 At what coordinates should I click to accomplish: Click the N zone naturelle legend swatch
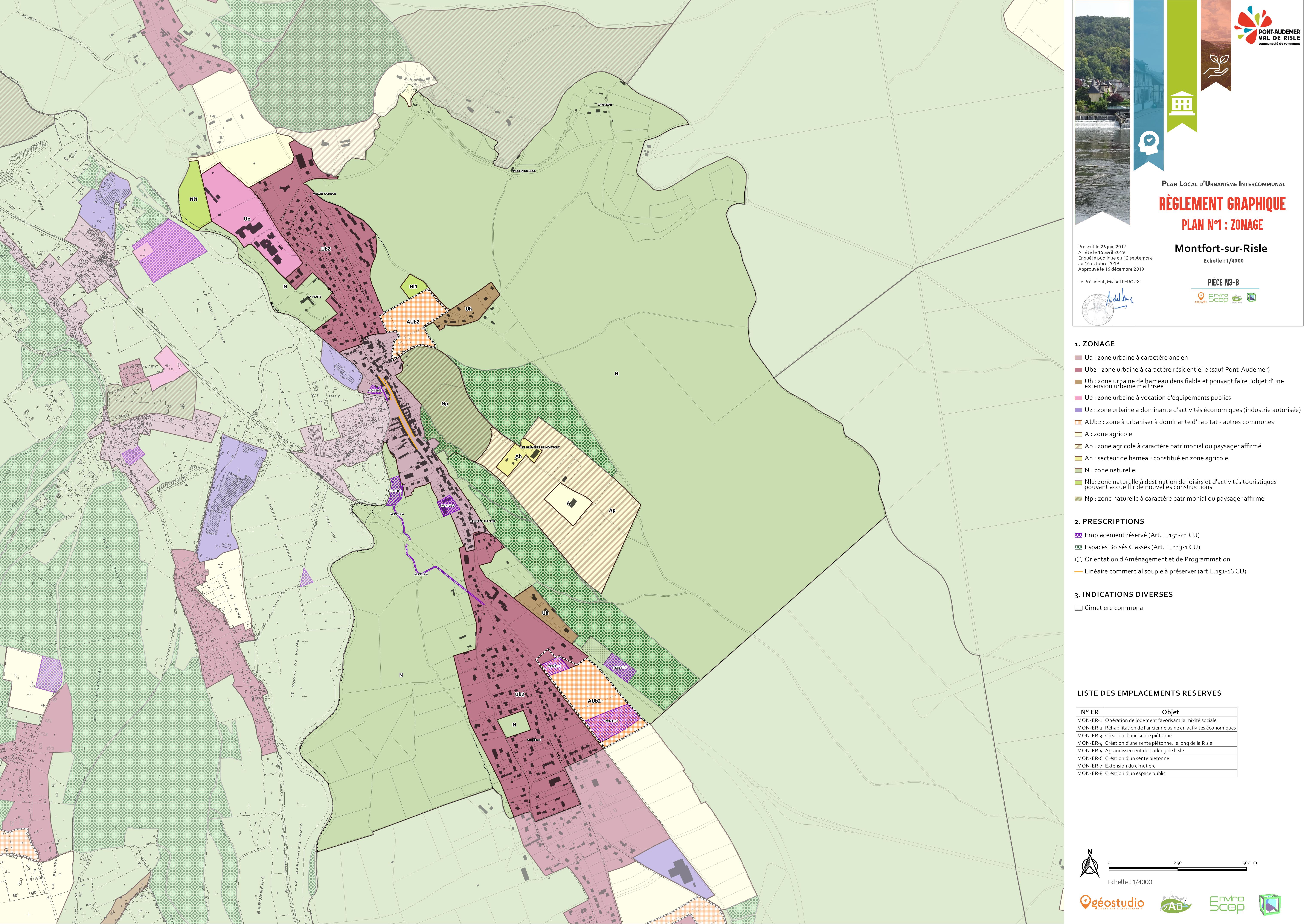click(x=1078, y=471)
